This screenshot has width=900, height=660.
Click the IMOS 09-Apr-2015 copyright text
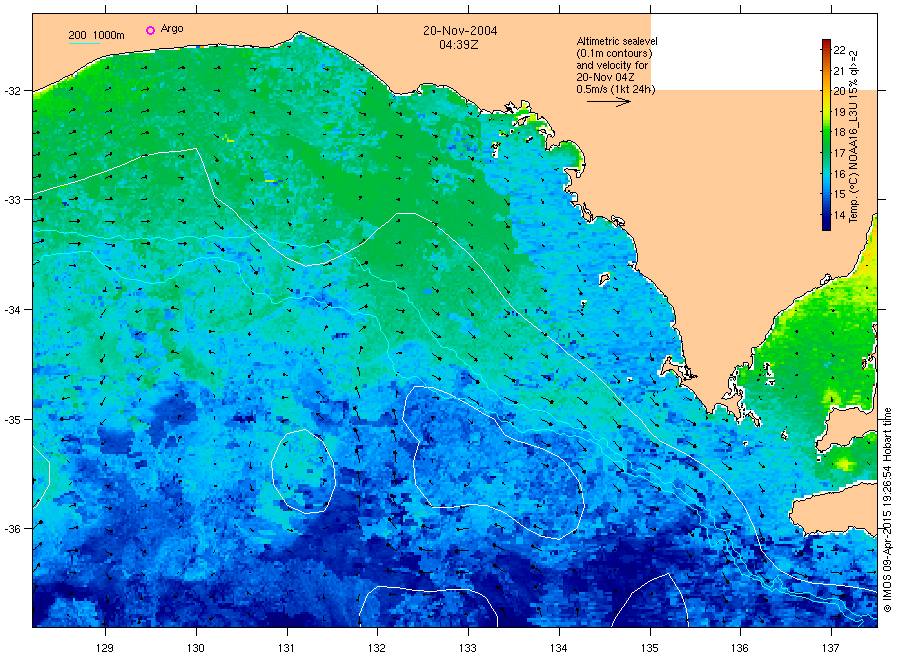pyautogui.click(x=887, y=510)
